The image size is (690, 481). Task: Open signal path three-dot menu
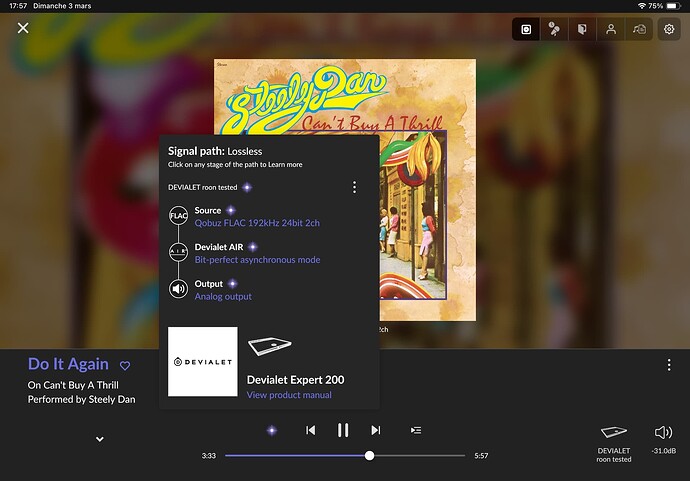(x=354, y=187)
